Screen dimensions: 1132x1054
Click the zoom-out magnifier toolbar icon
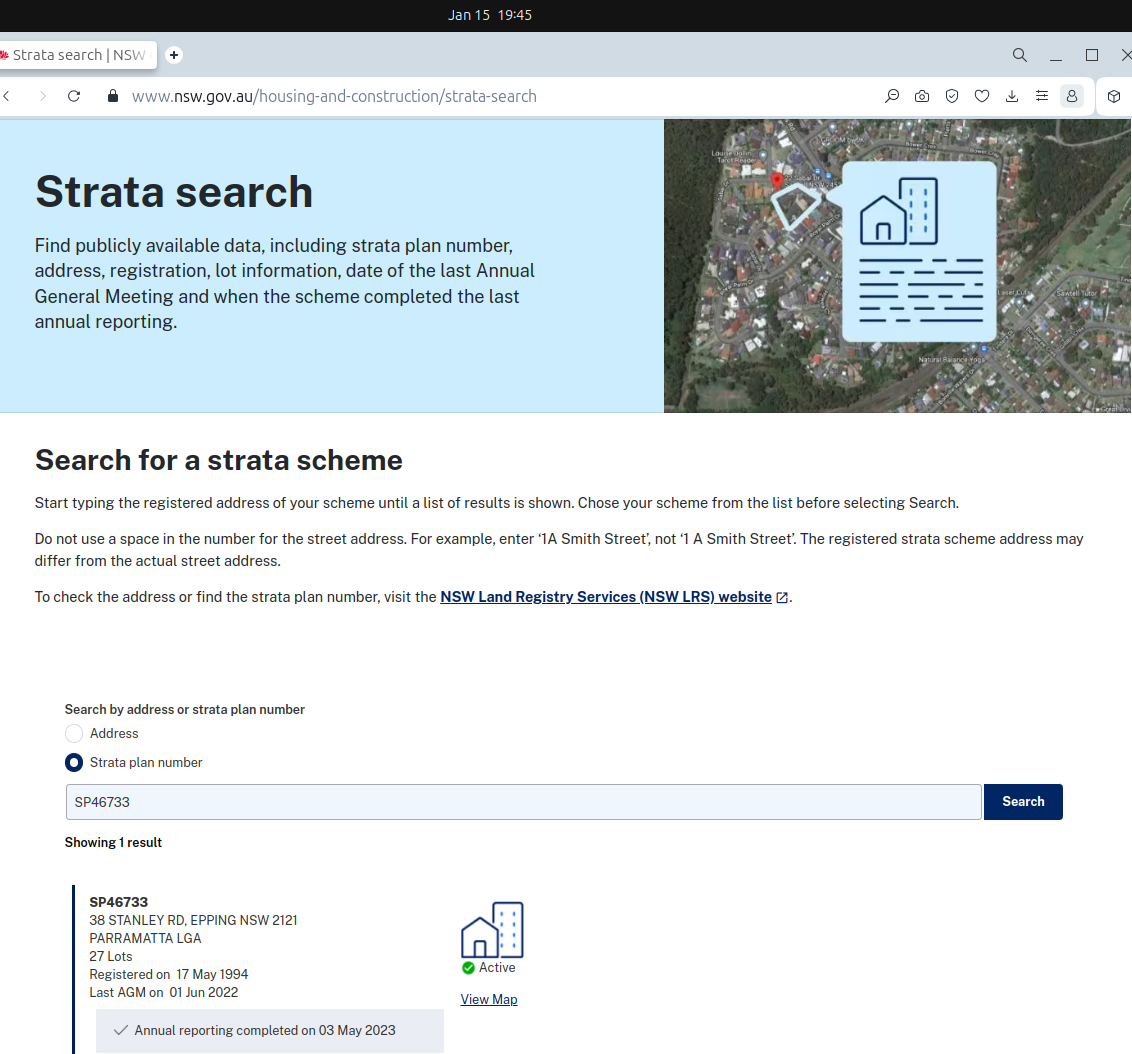(x=892, y=96)
